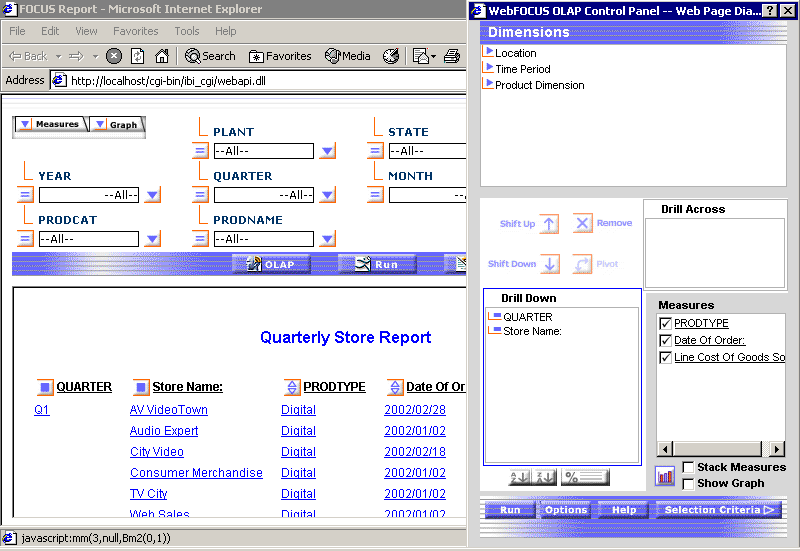
Task: Click the Shift Down arrow icon
Action: 550,264
